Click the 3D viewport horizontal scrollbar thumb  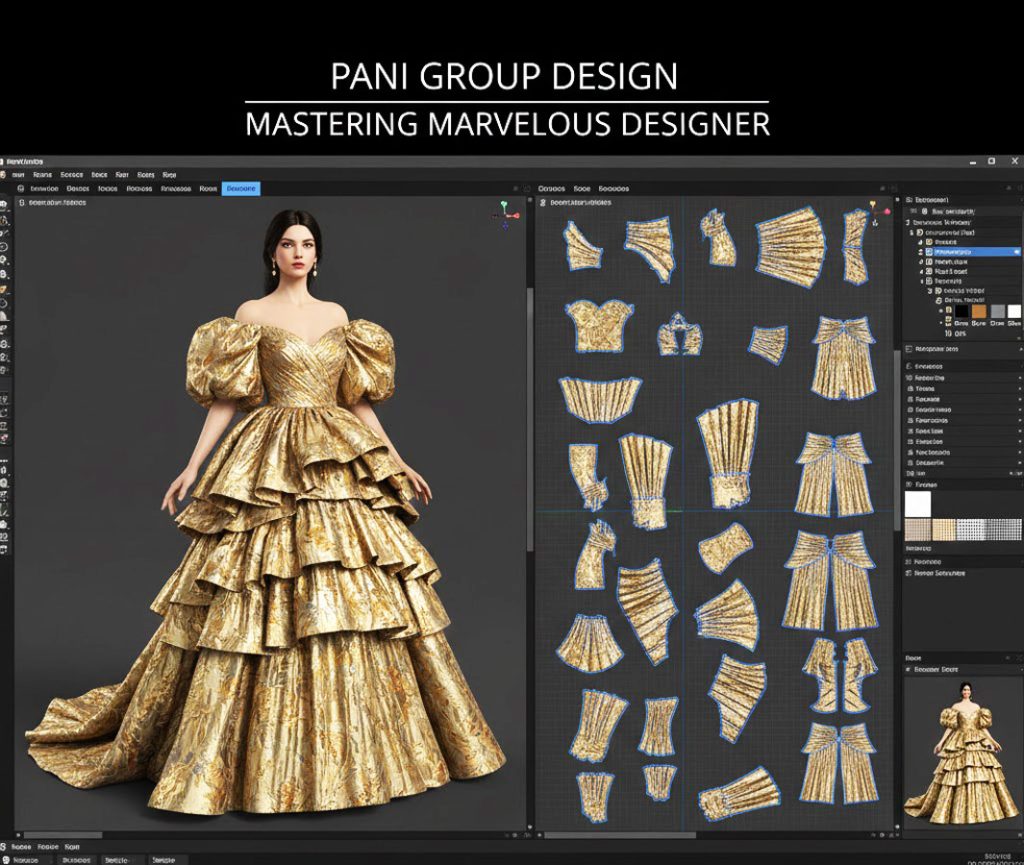coord(63,835)
